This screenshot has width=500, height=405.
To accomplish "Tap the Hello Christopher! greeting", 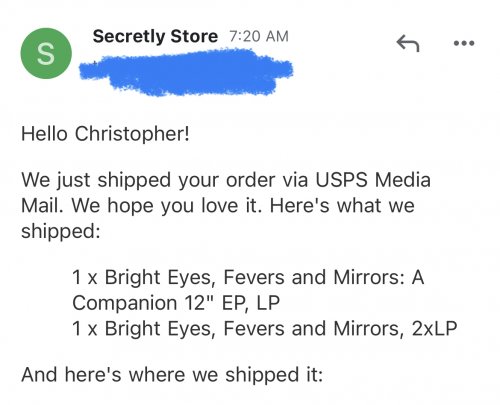I will 105,134.
